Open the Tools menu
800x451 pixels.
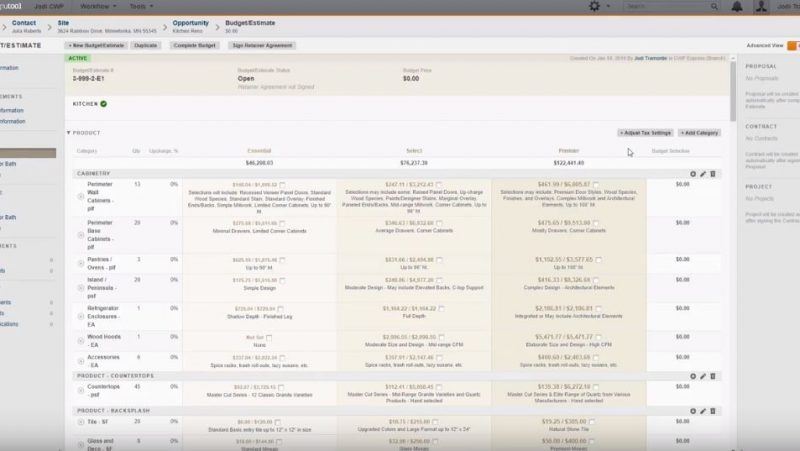143,6
